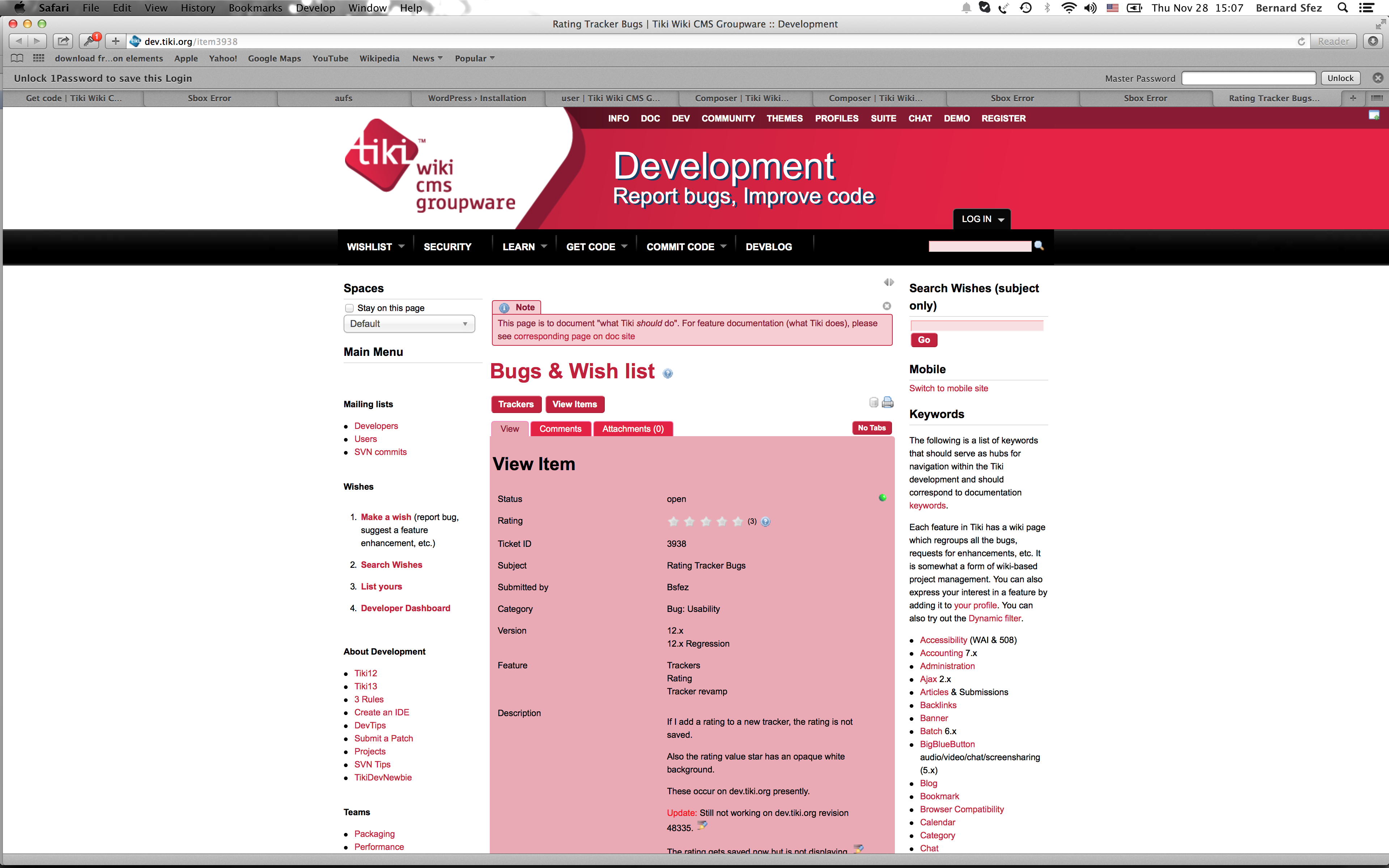Click the volume icon in the menu bar
Screen dimensions: 1389x868
pos(1090,8)
